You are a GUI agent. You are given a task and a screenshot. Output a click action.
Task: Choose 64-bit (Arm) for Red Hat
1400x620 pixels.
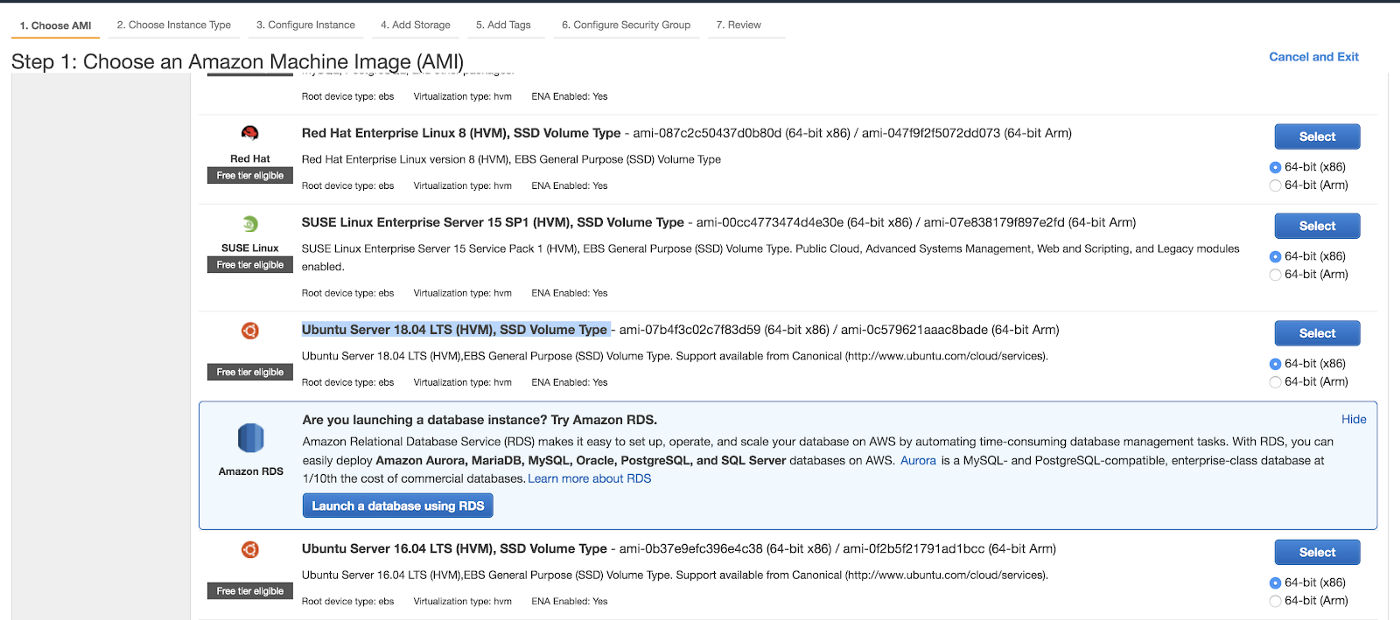click(1275, 185)
